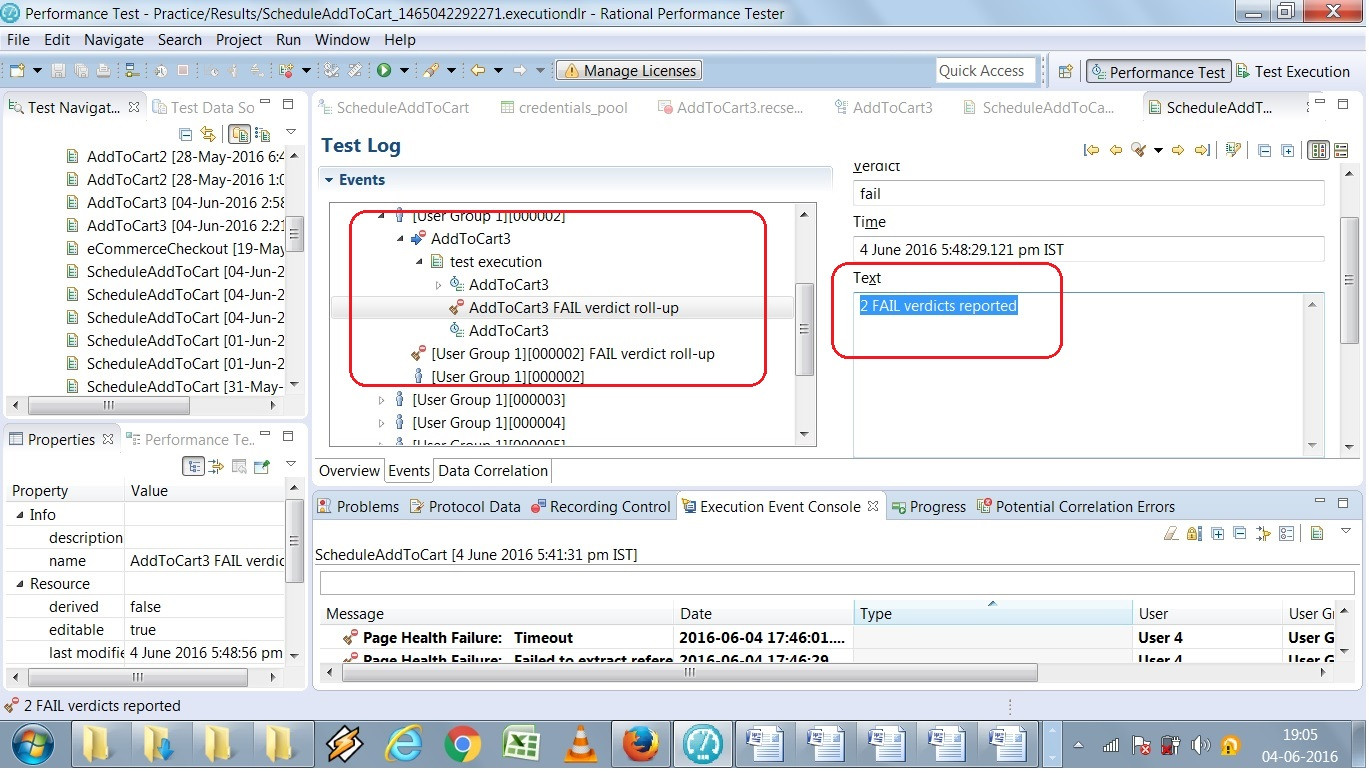Viewport: 1369px width, 776px height.
Task: Open dropdown arrow next to New wizard
Action: [x=37, y=71]
